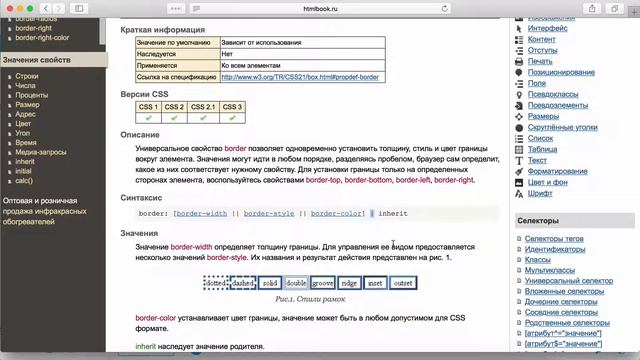Toggle the Safari sidebar button
This screenshot has width=640, height=360.
coord(79,8)
